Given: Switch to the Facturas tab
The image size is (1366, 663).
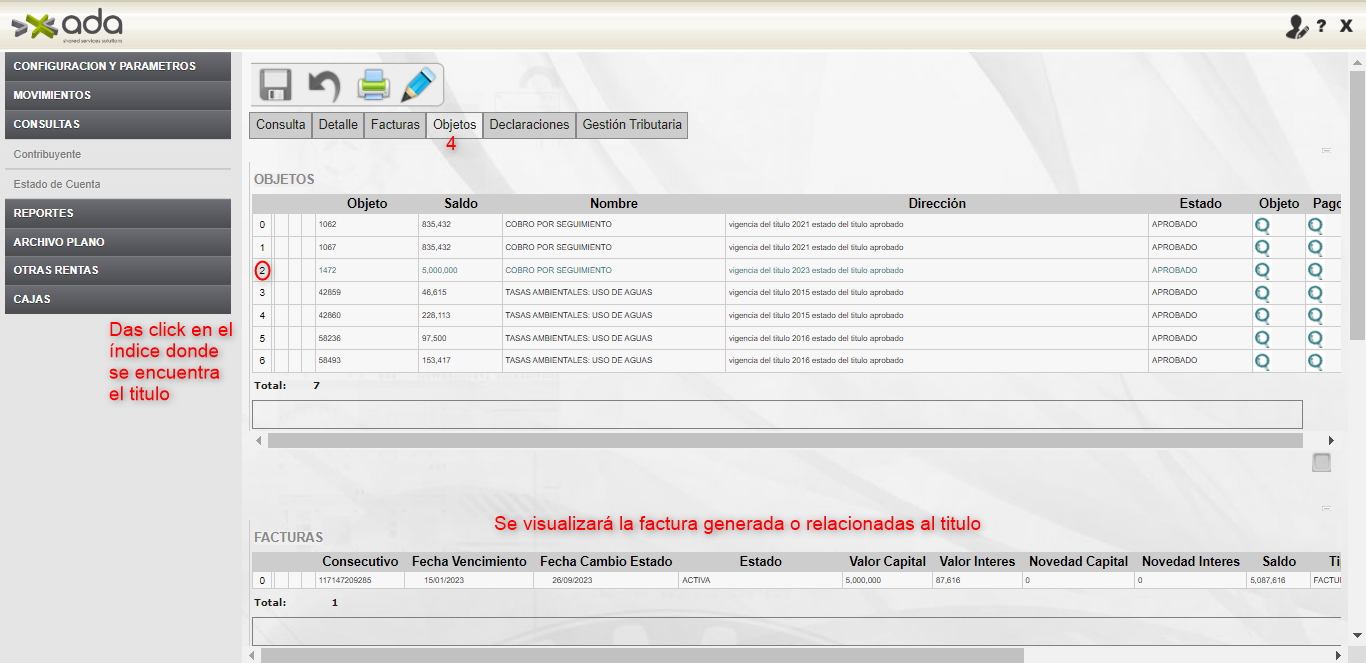Looking at the screenshot, I should coord(395,125).
